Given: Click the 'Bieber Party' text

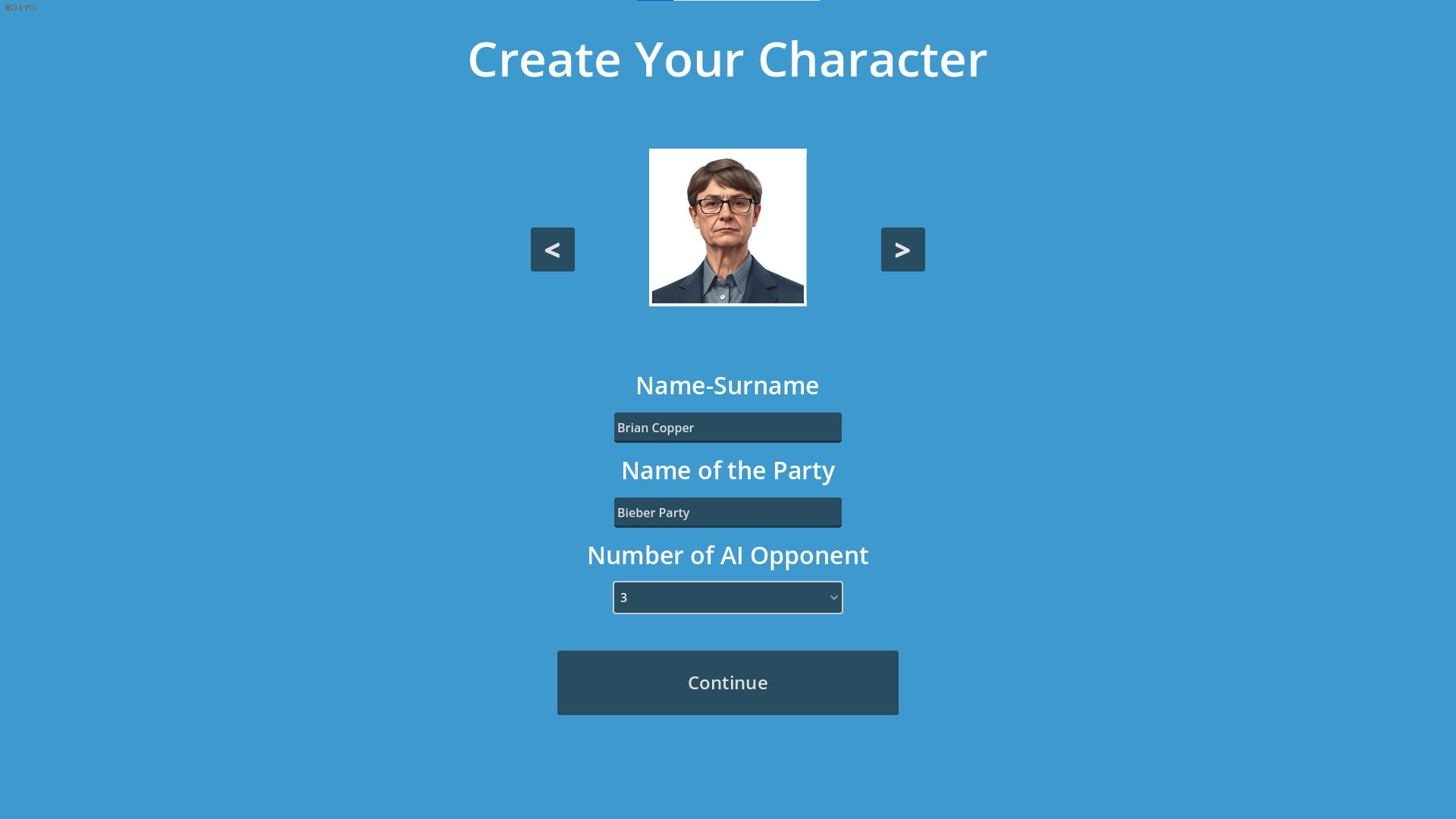Looking at the screenshot, I should 653,513.
